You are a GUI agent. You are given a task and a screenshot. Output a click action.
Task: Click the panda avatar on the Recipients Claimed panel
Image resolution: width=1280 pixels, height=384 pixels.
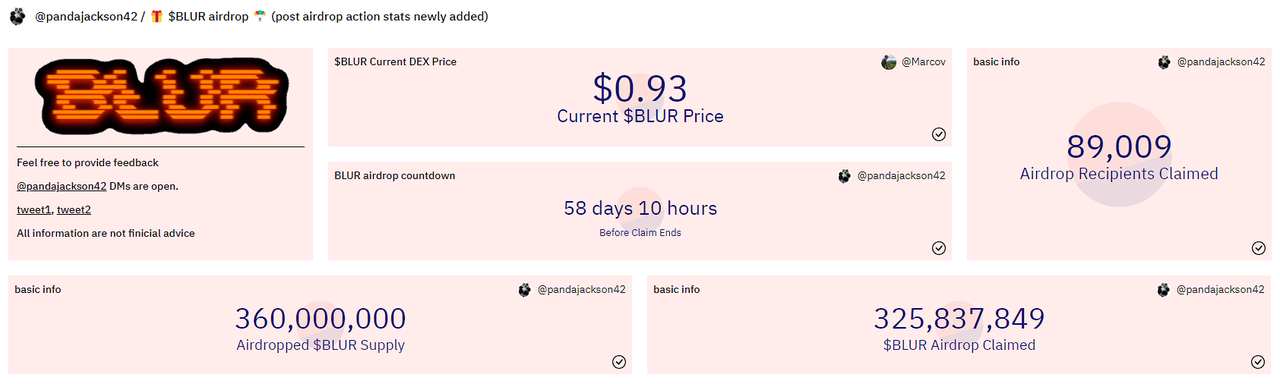point(1164,62)
